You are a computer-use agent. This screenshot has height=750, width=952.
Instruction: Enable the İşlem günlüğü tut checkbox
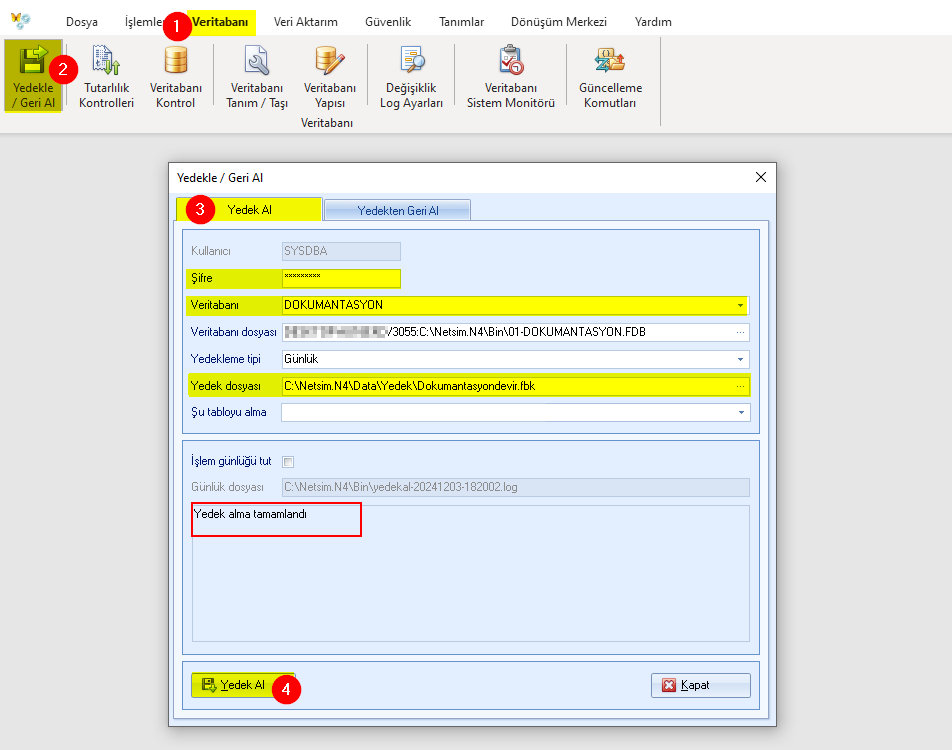coord(288,462)
